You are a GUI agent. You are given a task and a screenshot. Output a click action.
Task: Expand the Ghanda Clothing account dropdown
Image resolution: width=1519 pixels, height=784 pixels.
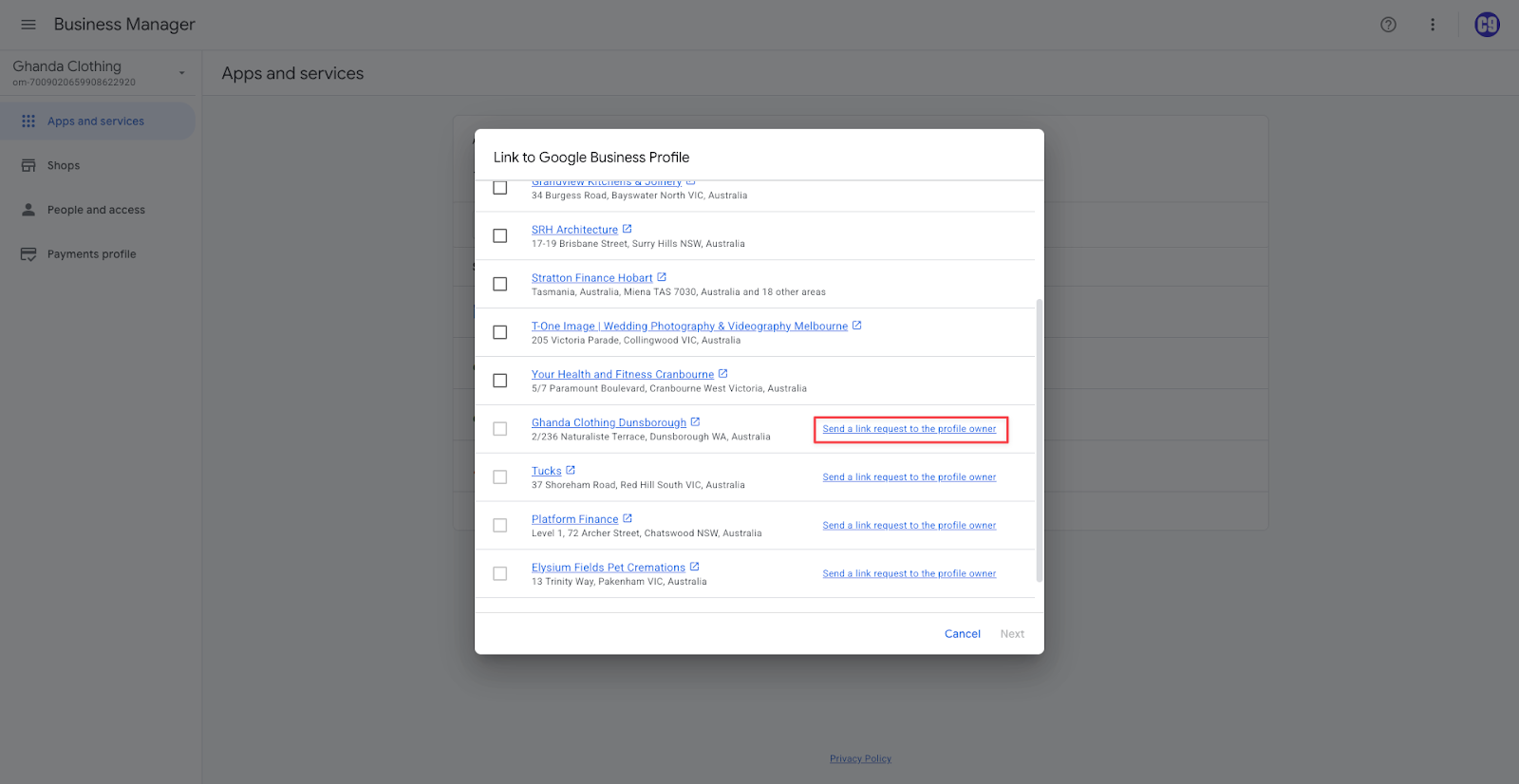(x=181, y=73)
